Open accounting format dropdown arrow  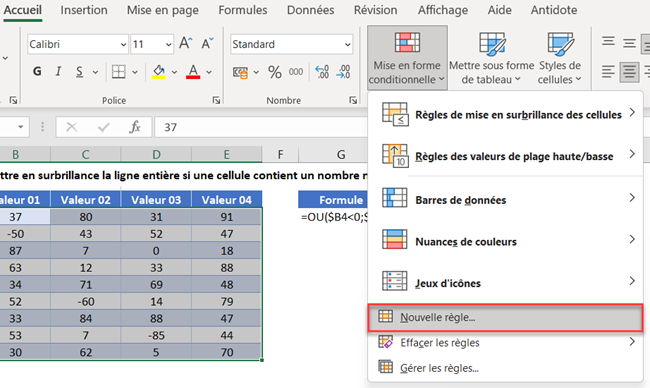coord(256,72)
